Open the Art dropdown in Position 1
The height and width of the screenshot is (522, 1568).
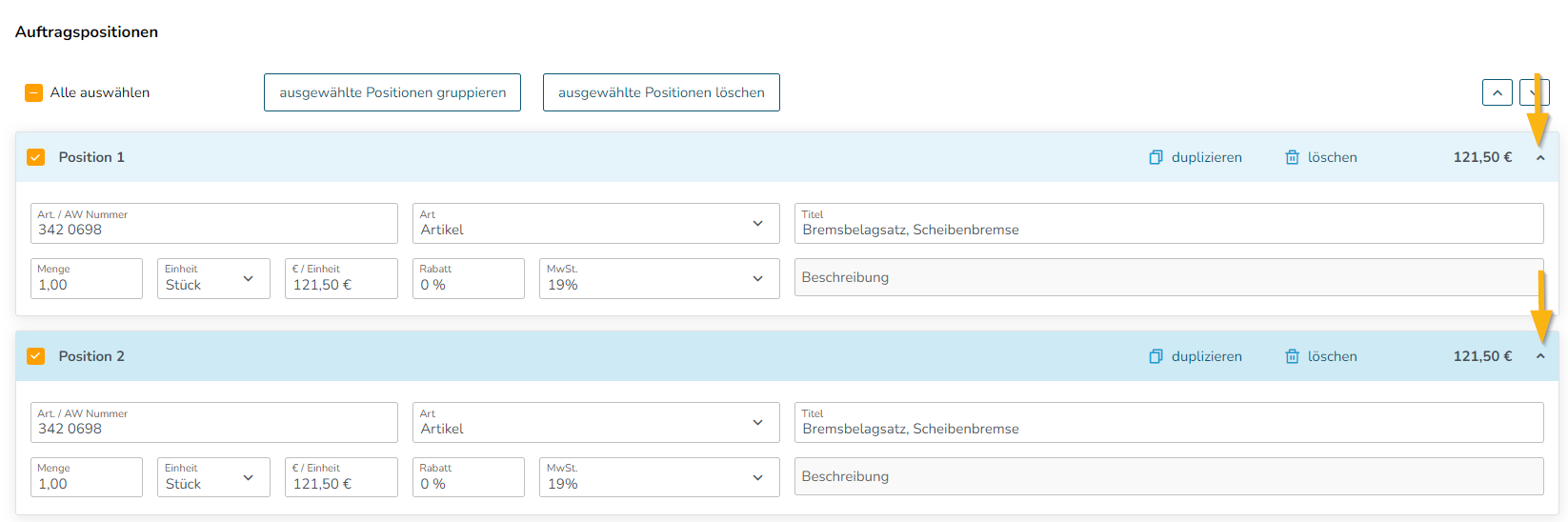(x=596, y=223)
